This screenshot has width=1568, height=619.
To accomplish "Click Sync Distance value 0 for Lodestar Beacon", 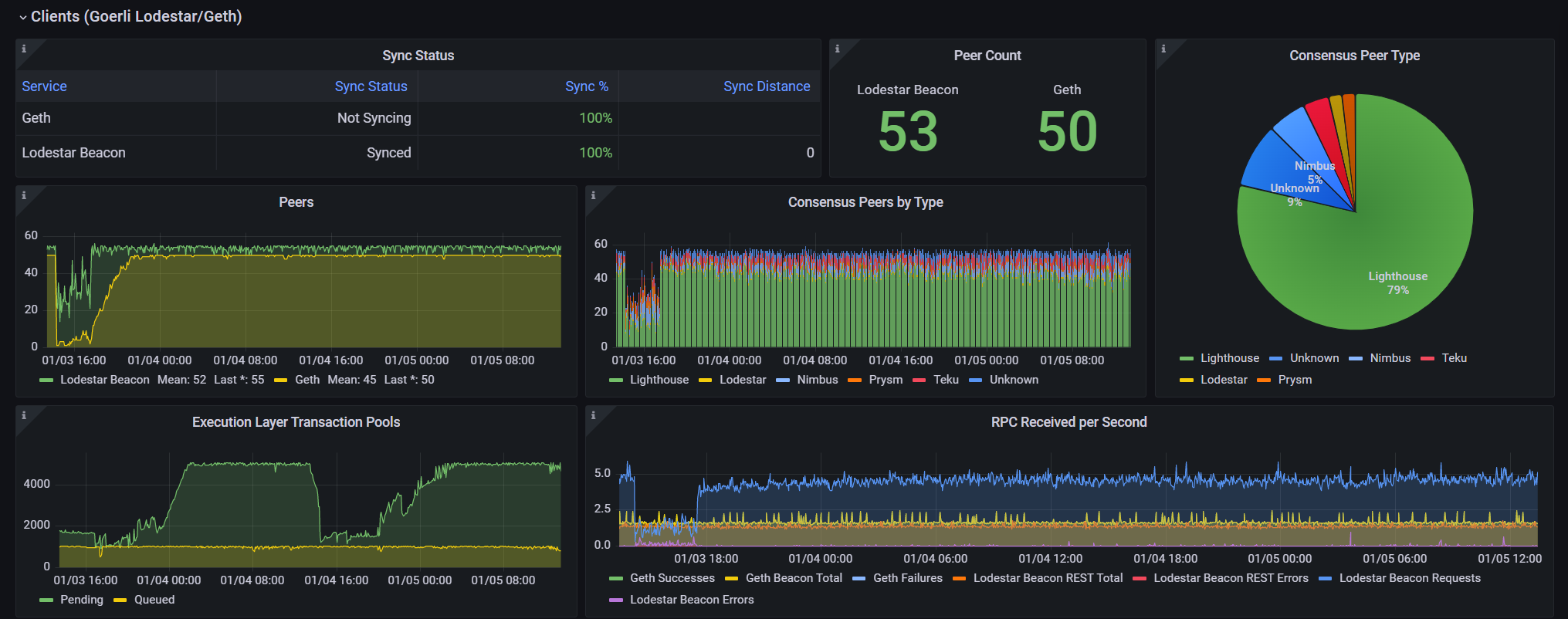I will coord(810,153).
